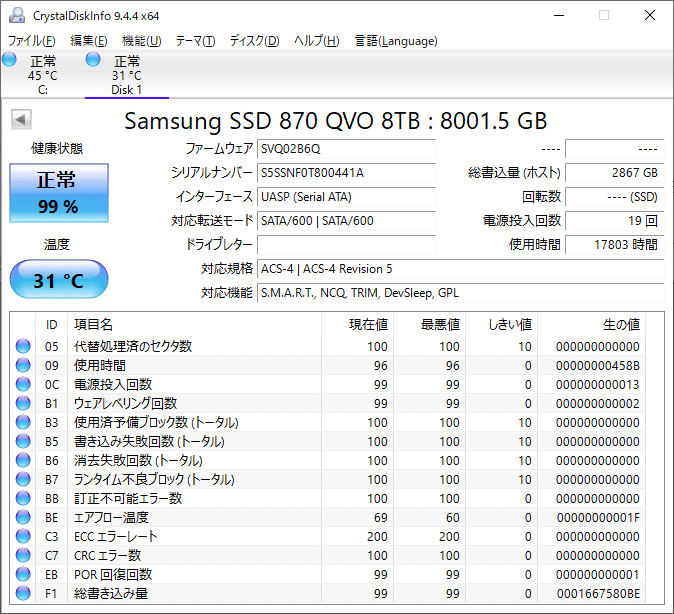Click the 正常 99 % health status button
This screenshot has height=614, width=674.
tap(58, 194)
